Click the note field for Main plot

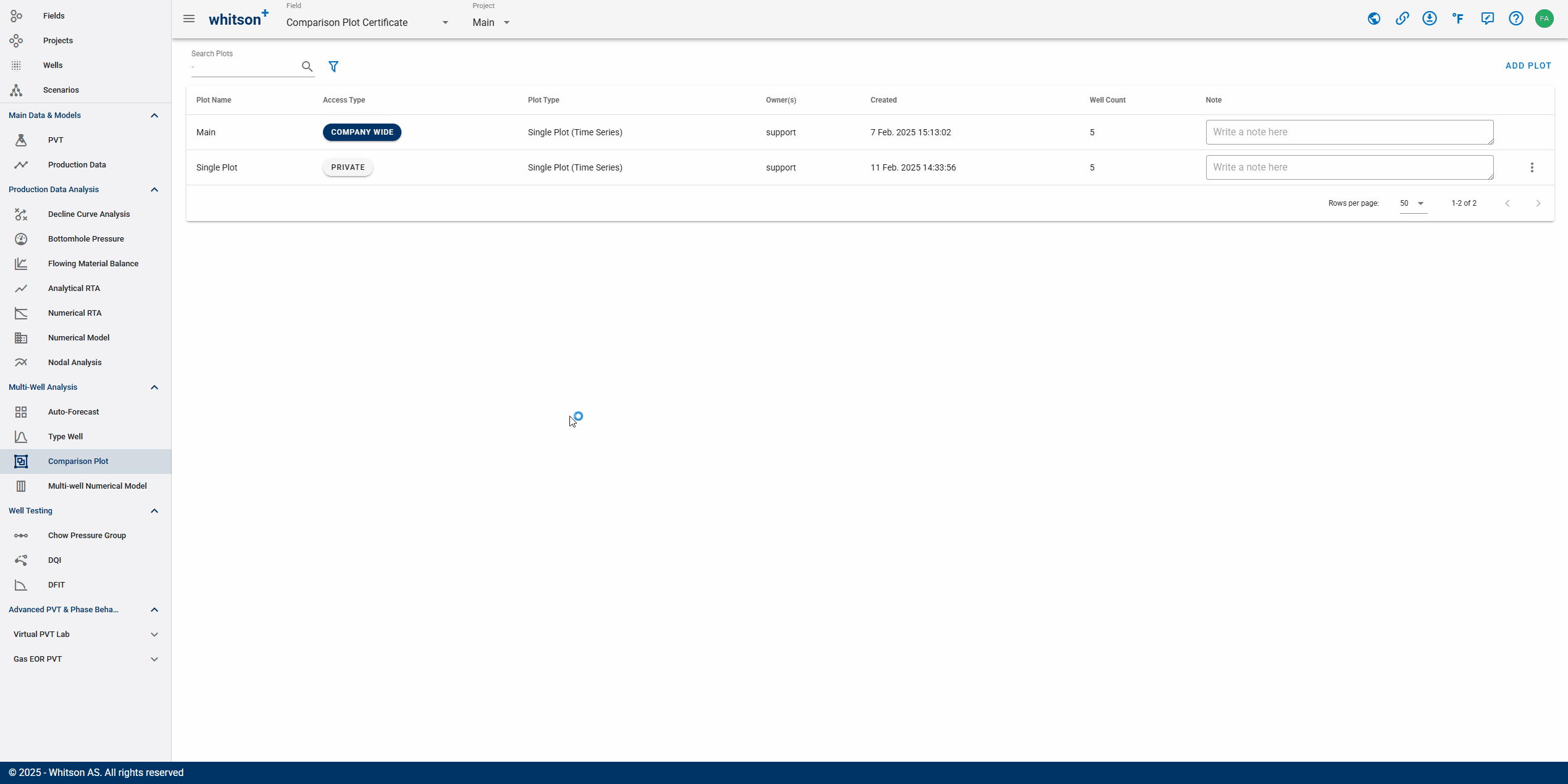point(1349,132)
